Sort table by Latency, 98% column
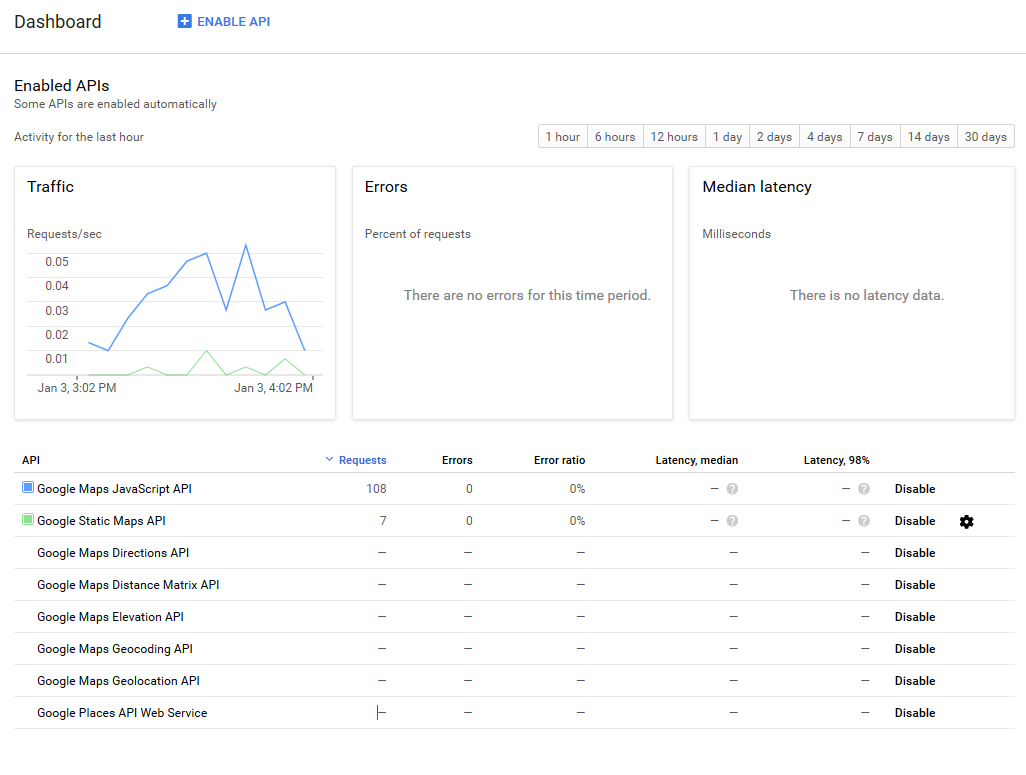This screenshot has width=1026, height=775. (836, 460)
